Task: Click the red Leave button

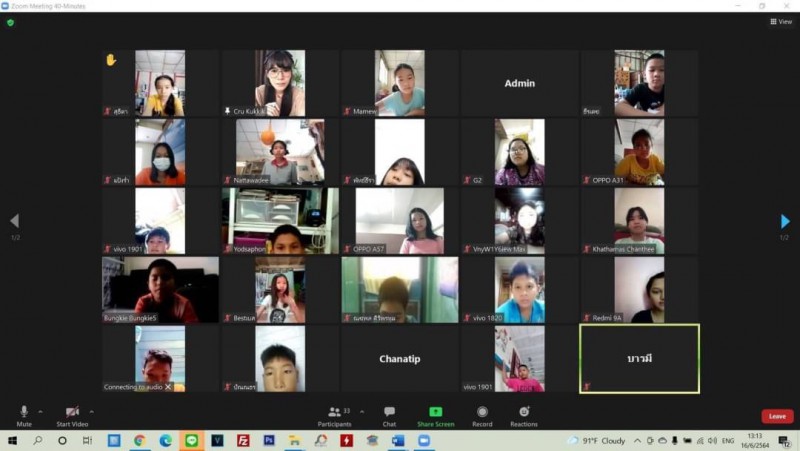Action: coord(776,416)
